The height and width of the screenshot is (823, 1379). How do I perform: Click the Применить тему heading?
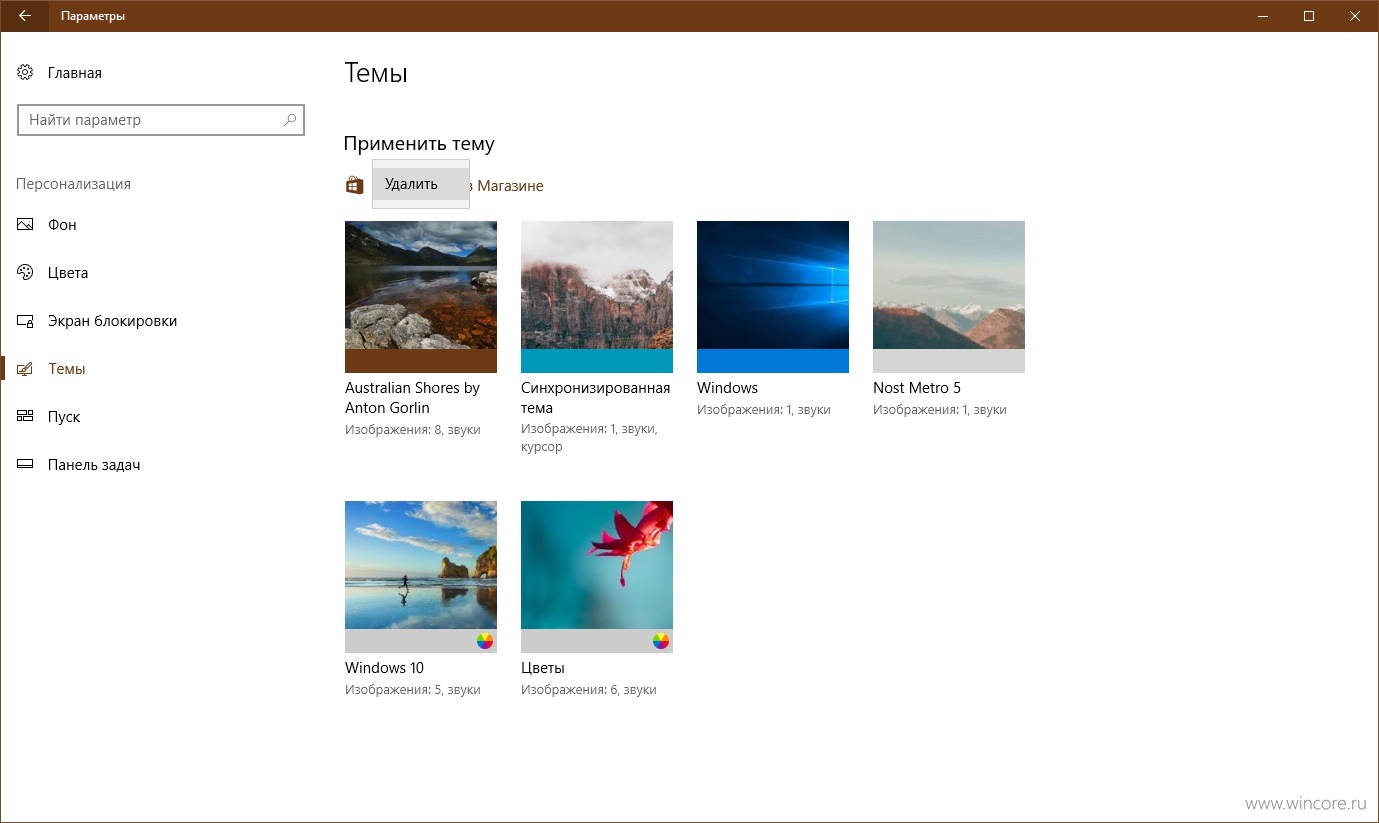coord(419,144)
